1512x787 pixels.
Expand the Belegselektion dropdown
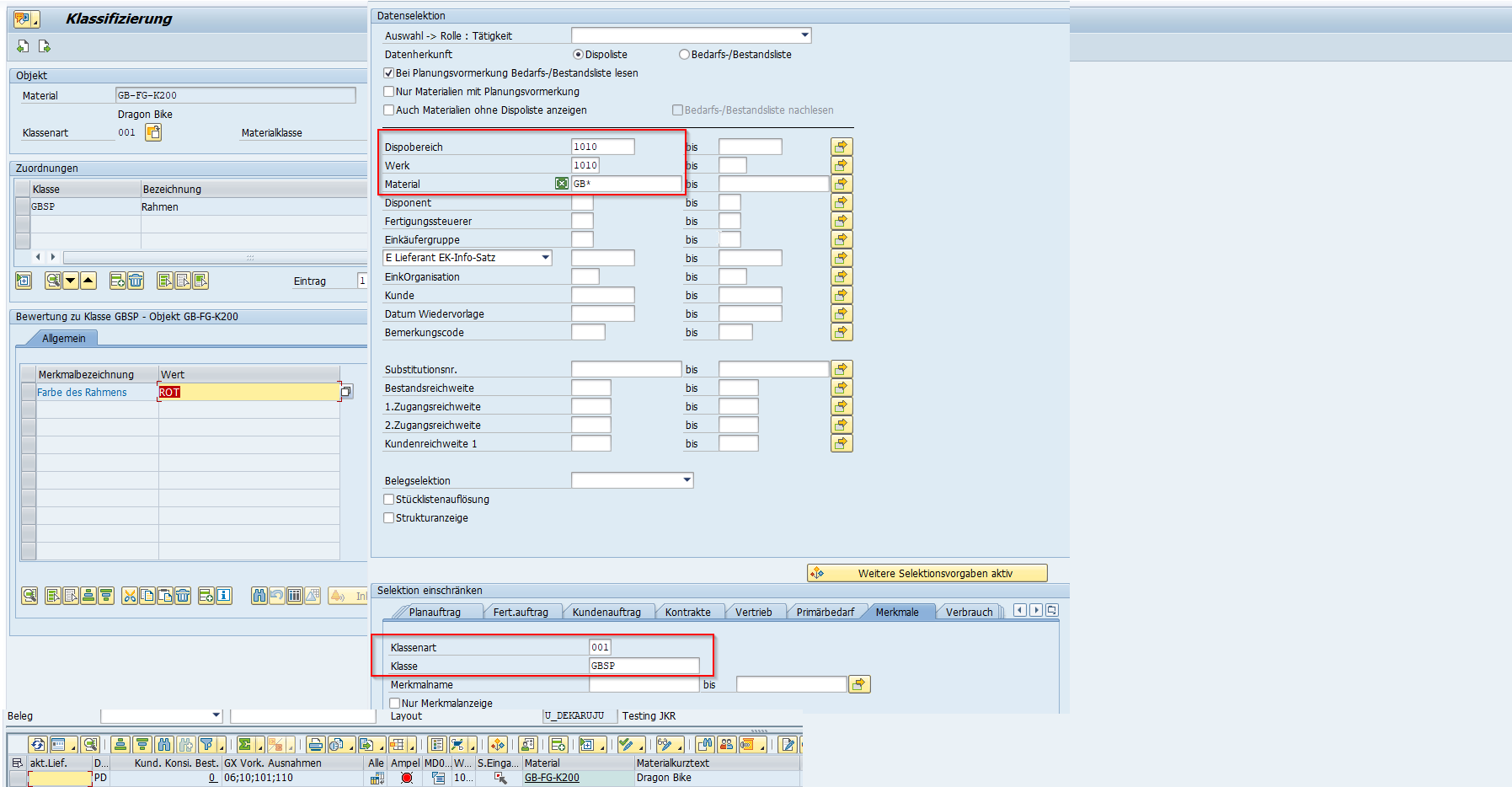687,480
